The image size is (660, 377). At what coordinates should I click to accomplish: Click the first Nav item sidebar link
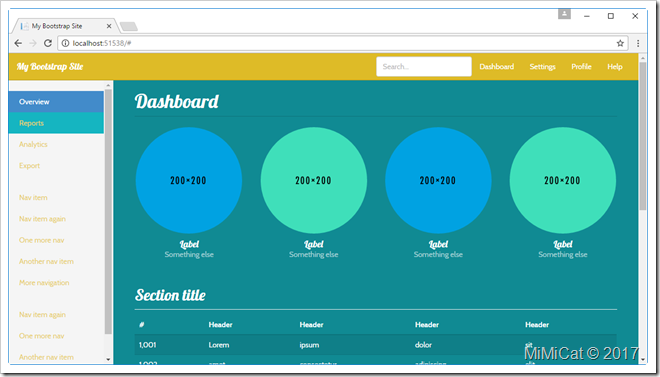33,197
